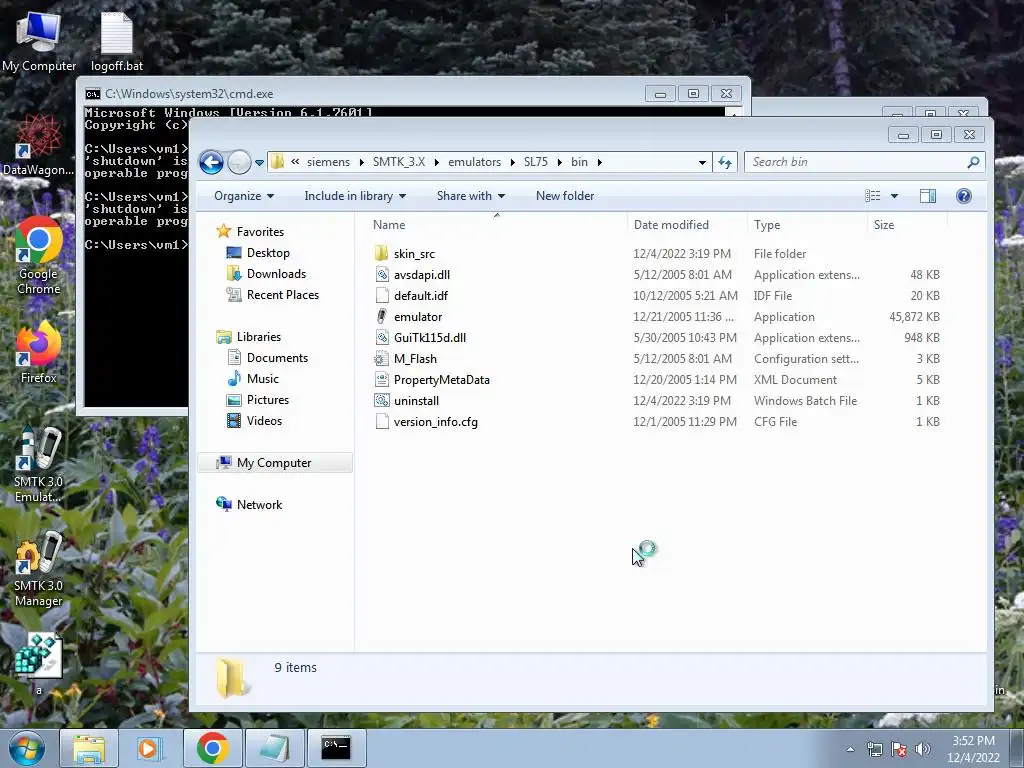The height and width of the screenshot is (768, 1024).
Task: Expand the arrow after emulators in breadcrumb
Action: coord(513,162)
